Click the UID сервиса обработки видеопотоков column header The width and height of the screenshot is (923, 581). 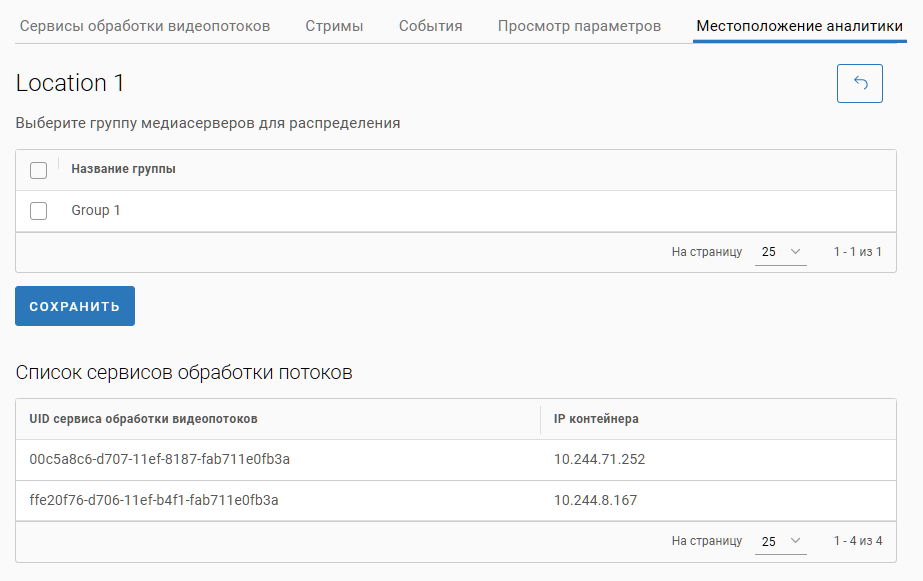point(143,419)
